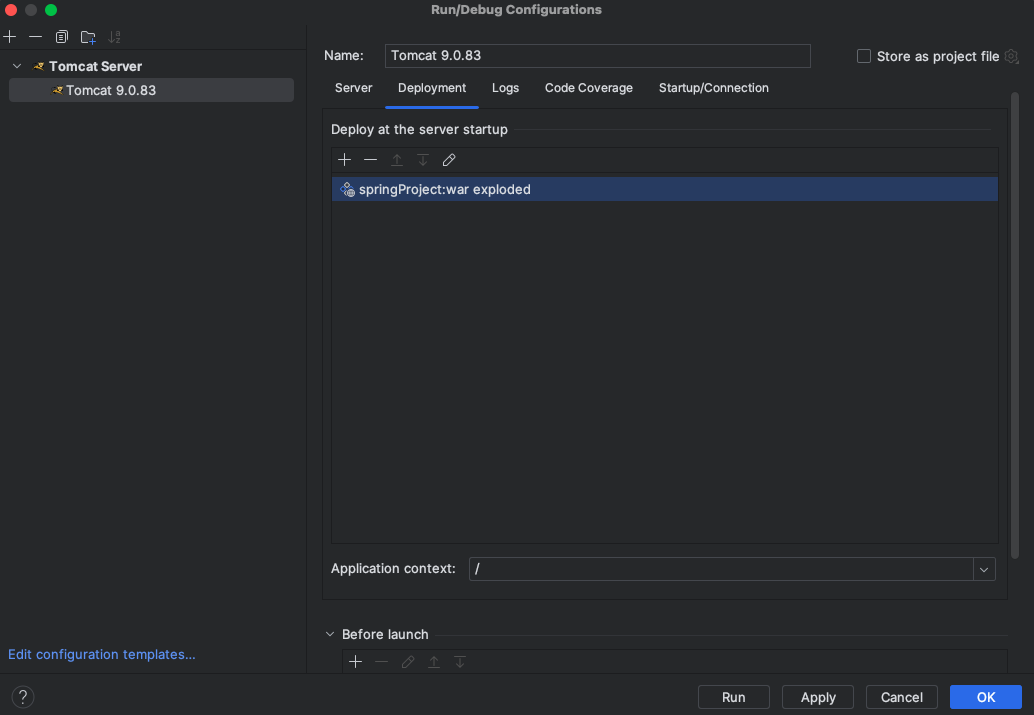Confirm with the OK button
Viewport: 1034px width, 715px height.
click(x=986, y=697)
